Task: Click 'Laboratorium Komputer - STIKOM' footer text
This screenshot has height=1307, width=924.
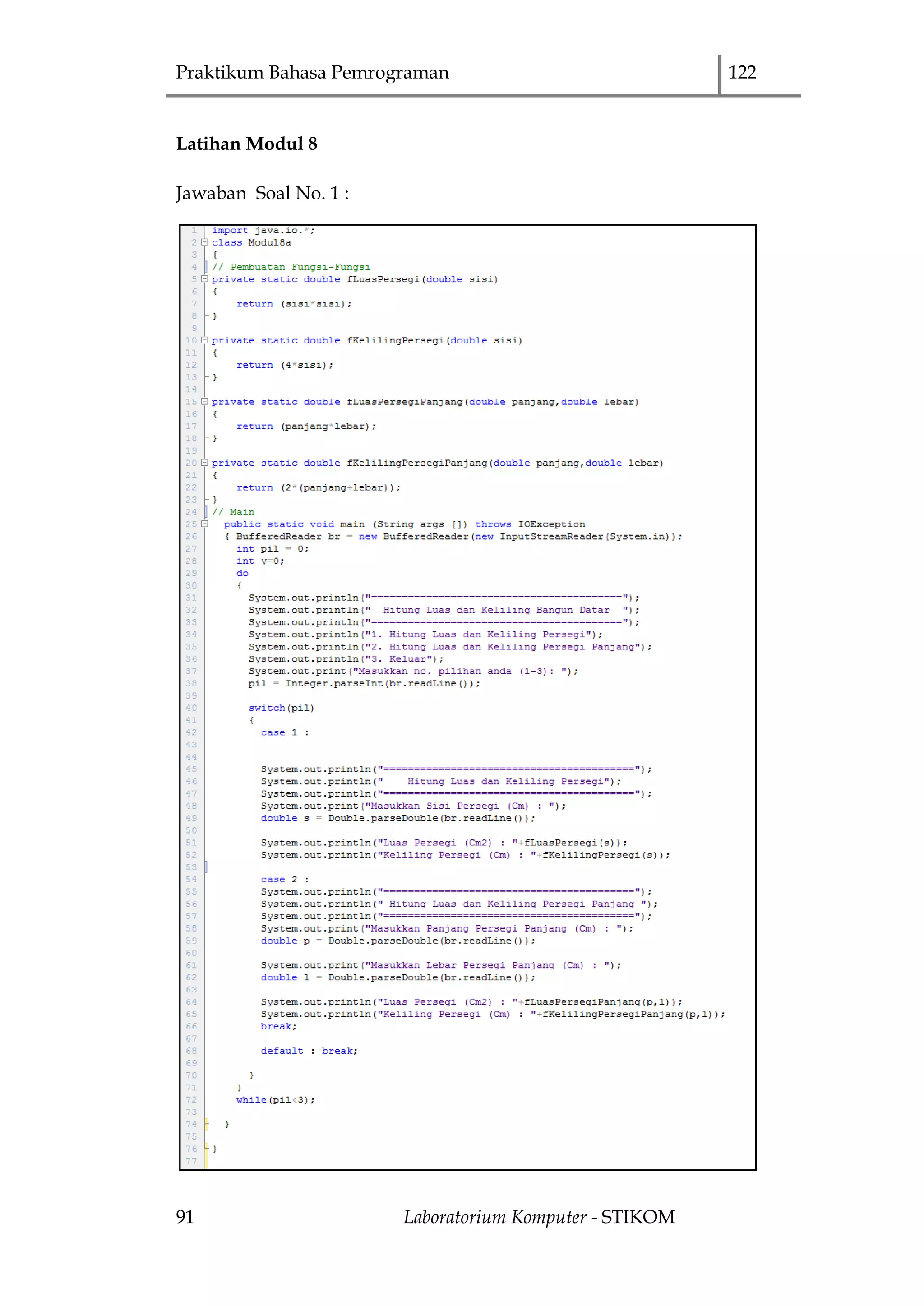Action: [x=539, y=1216]
